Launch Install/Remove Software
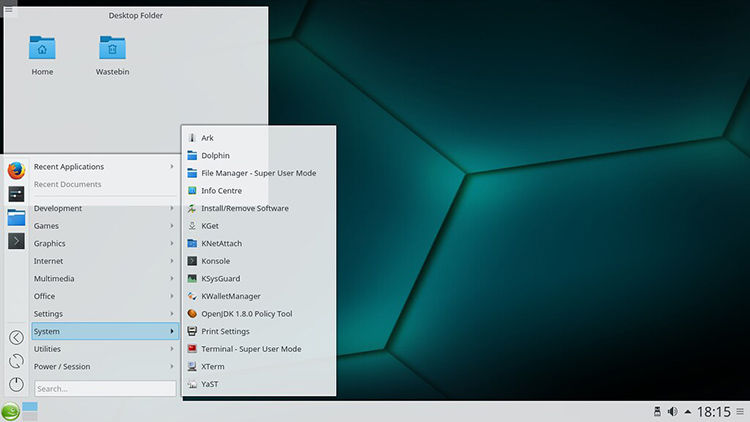The height and width of the screenshot is (422, 750). (259, 208)
